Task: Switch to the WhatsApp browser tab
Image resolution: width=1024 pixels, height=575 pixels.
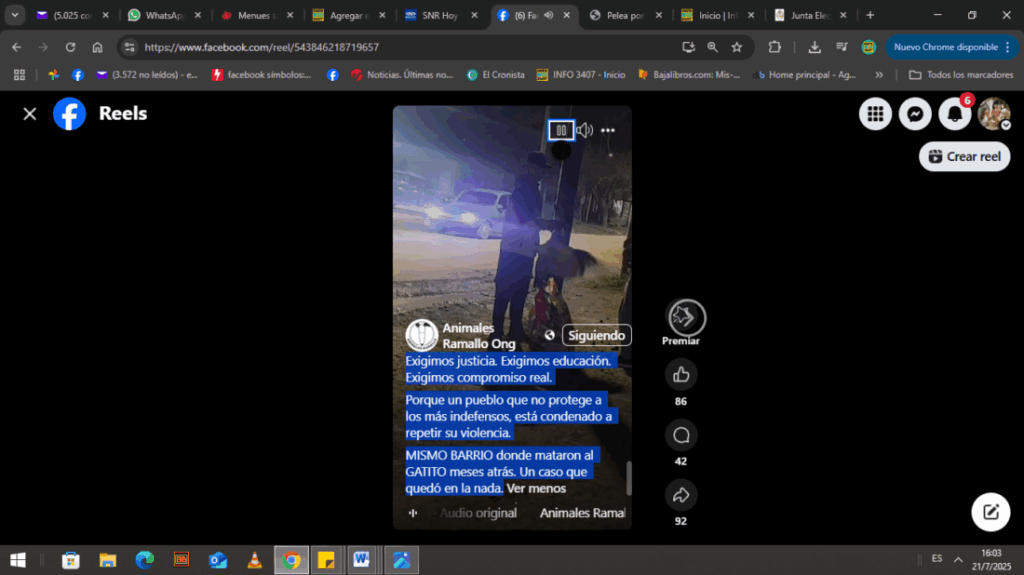Action: (164, 15)
